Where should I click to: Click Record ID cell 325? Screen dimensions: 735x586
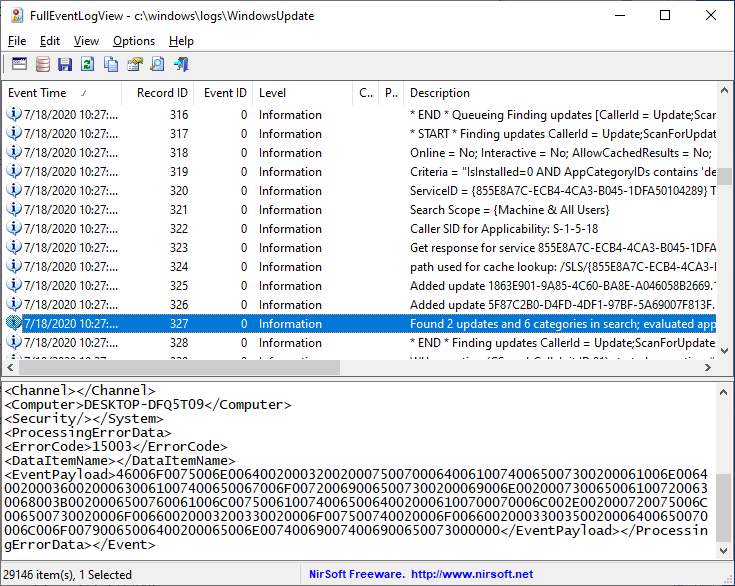(x=179, y=285)
